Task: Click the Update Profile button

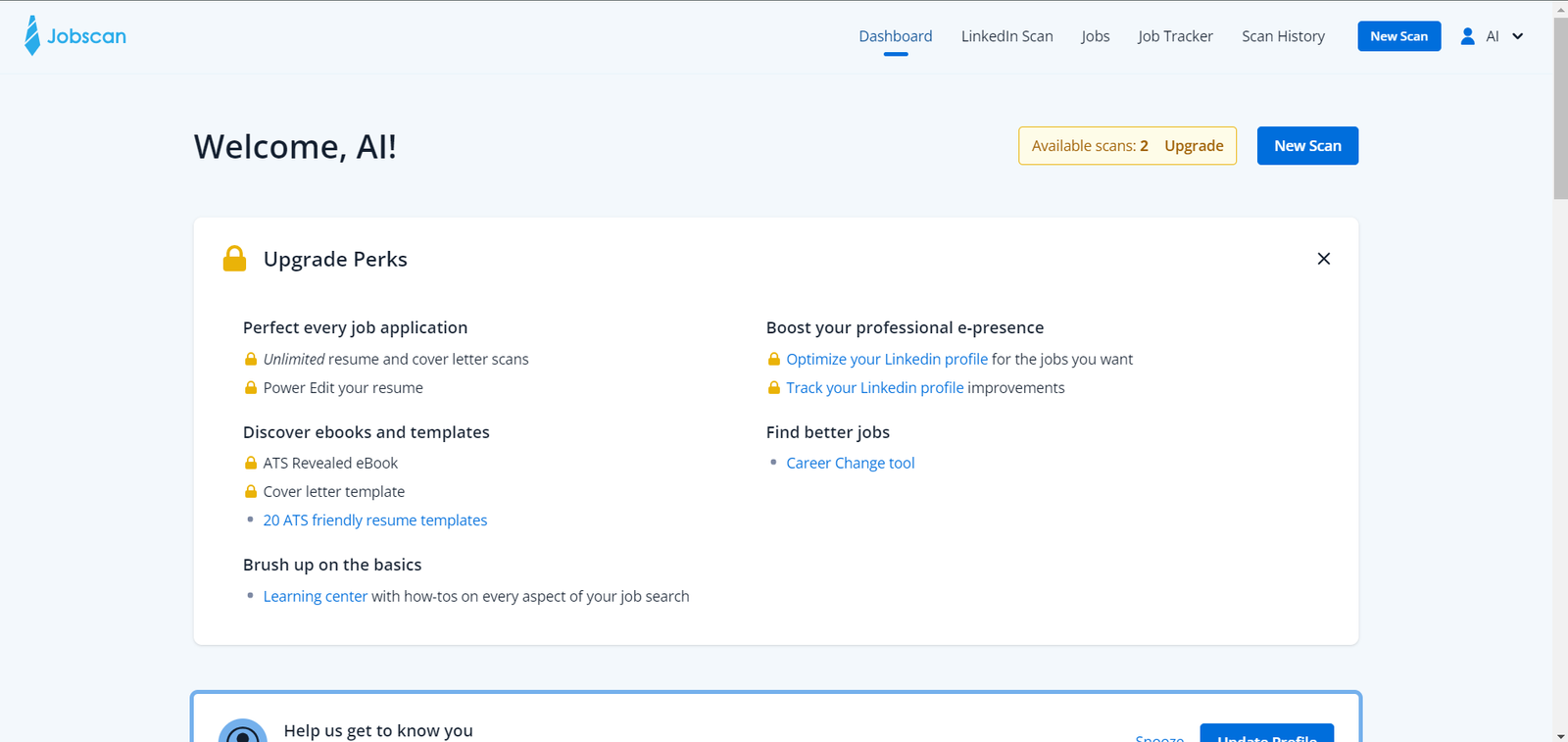Action: click(x=1267, y=735)
